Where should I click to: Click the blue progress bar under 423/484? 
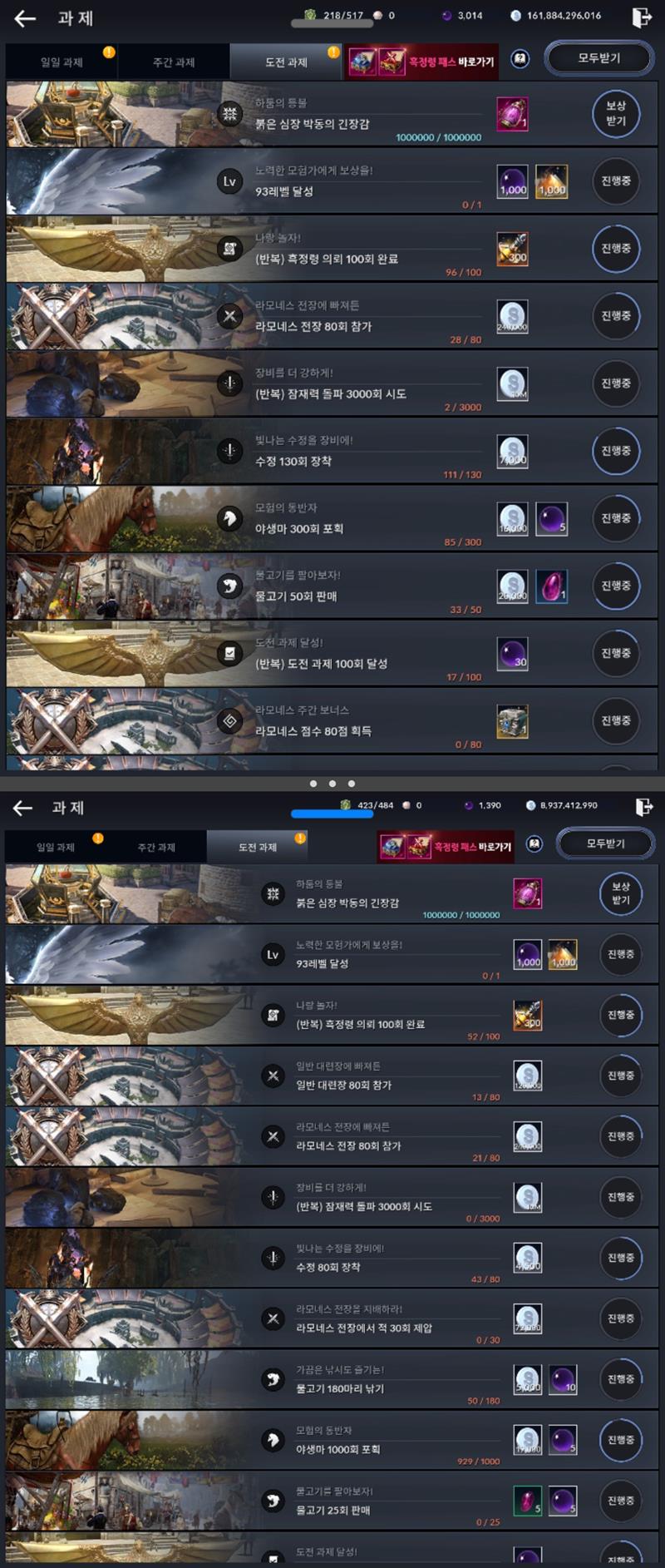332,814
